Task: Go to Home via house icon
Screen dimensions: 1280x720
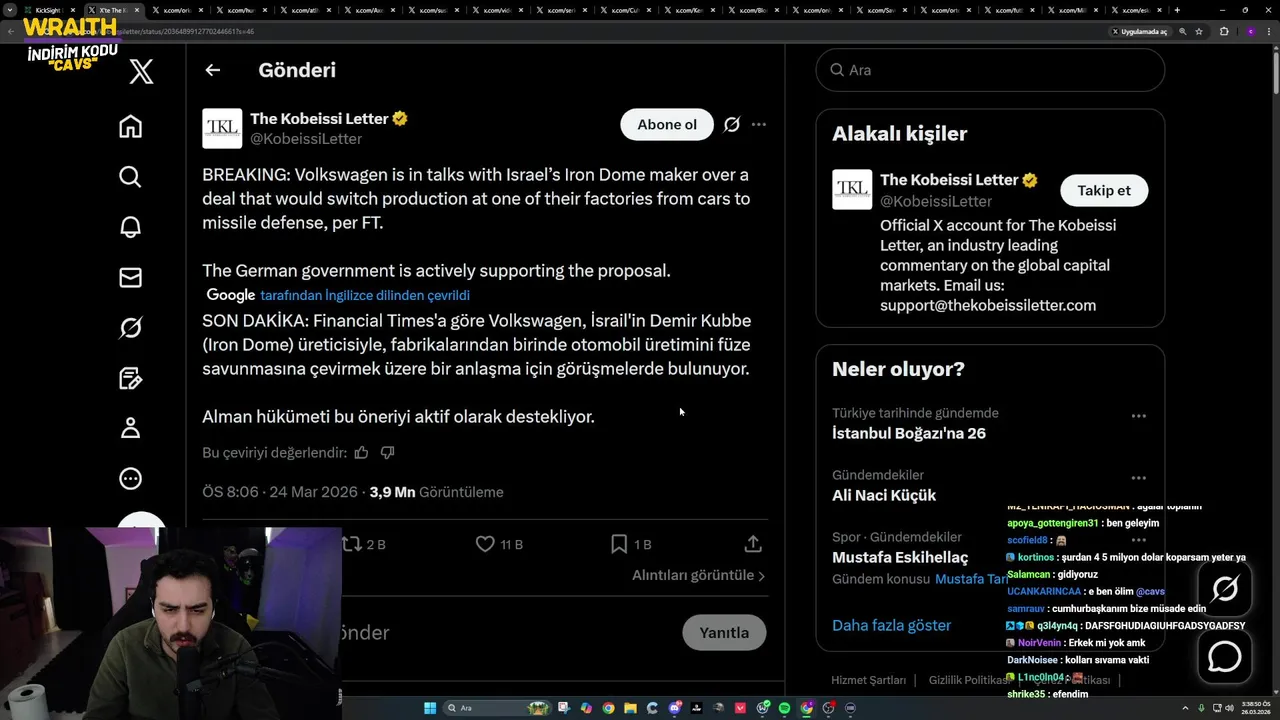Action: (130, 126)
